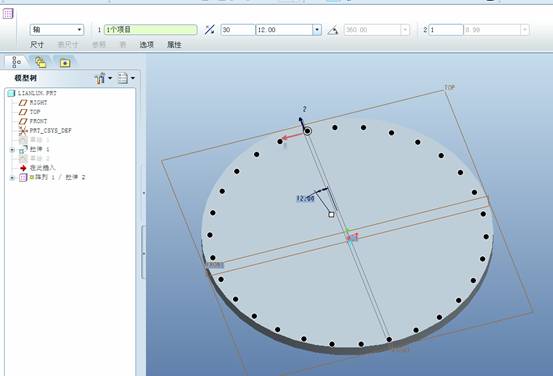Click the 12.00 angle dimension in viewport
The image size is (553, 376).
click(305, 199)
